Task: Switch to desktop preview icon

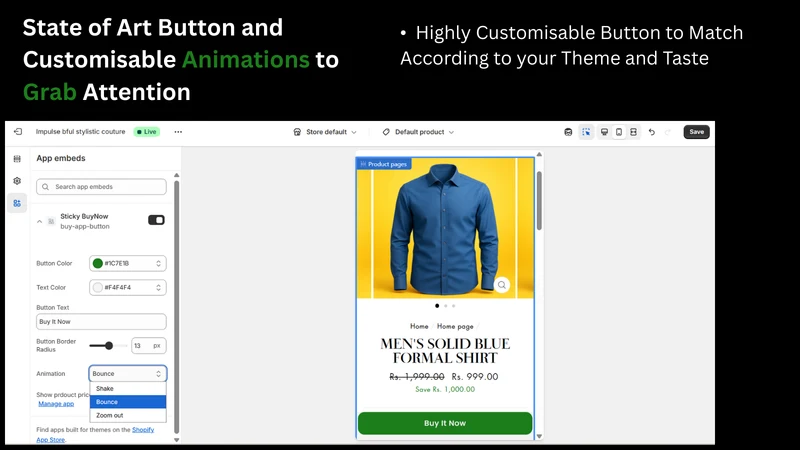Action: pos(604,132)
